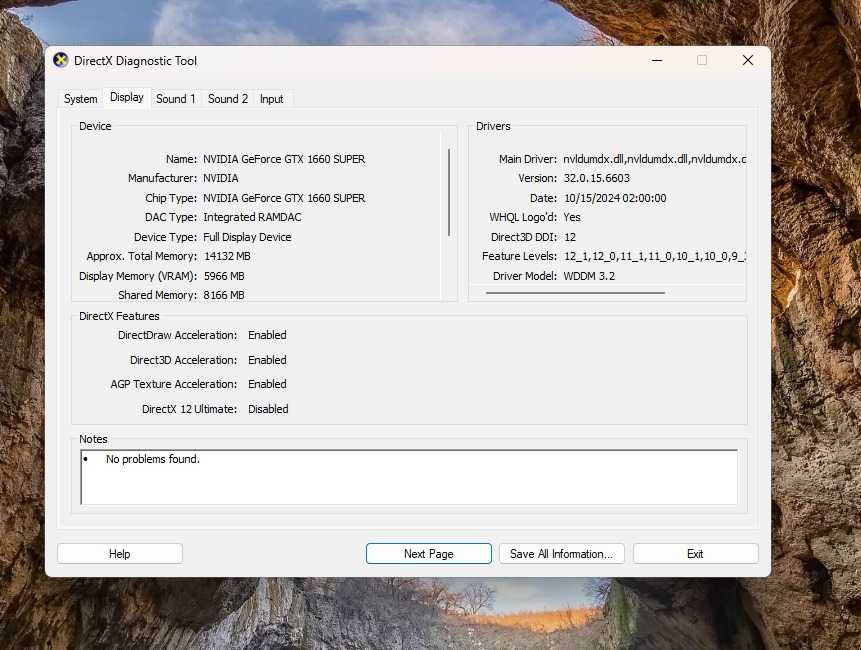The width and height of the screenshot is (861, 650).
Task: Open the Sound 2 tab
Action: click(228, 99)
